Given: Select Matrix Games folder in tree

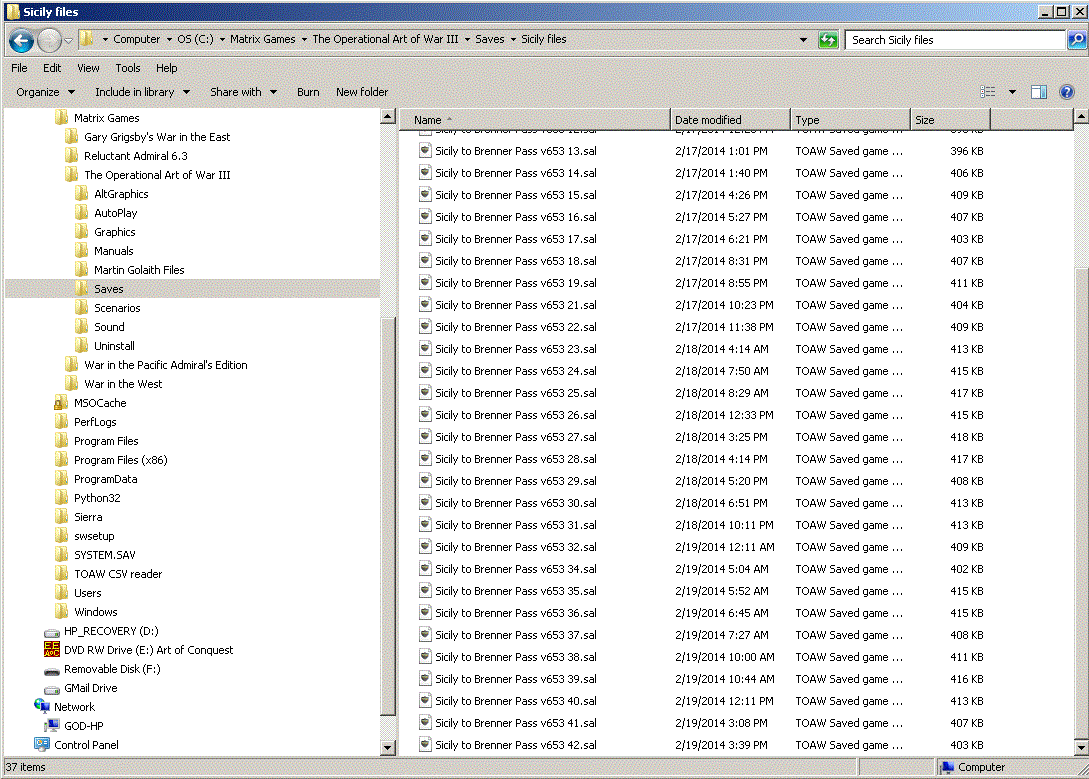Looking at the screenshot, I should tap(106, 118).
